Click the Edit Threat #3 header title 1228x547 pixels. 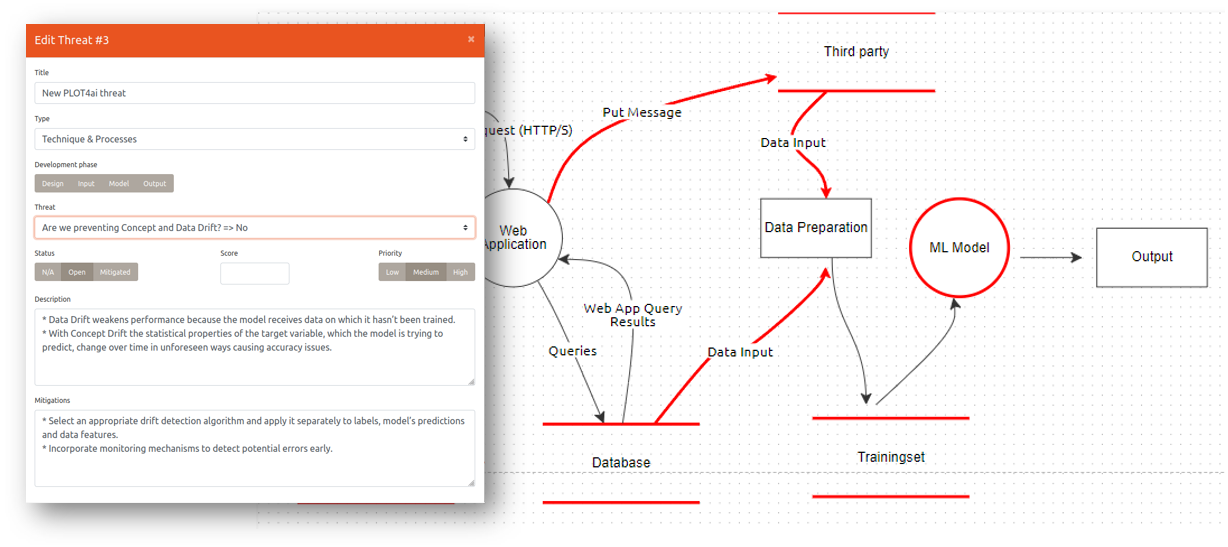(x=72, y=40)
